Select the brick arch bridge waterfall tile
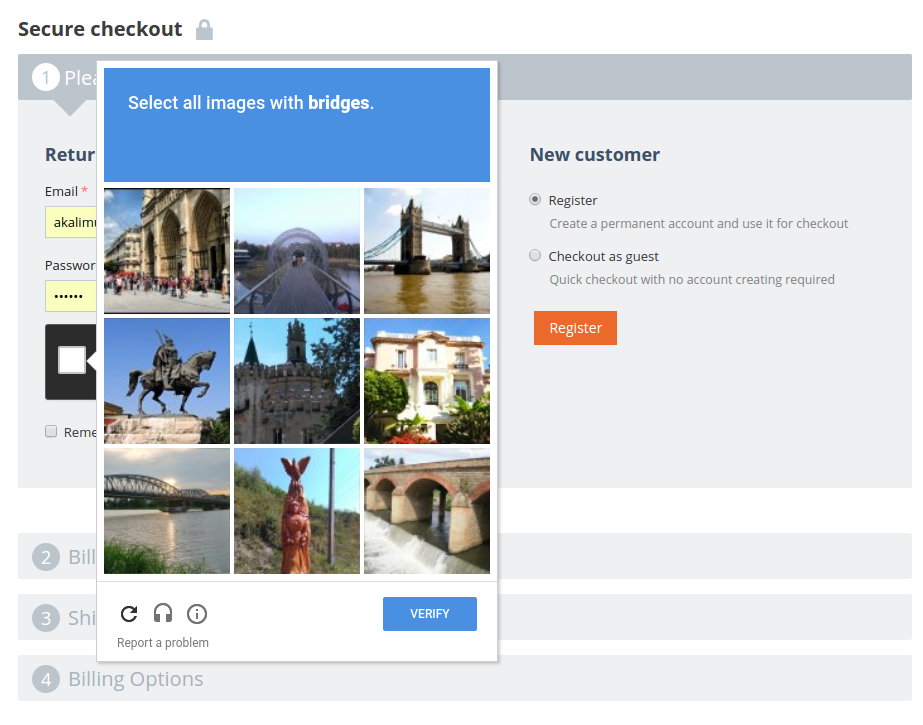This screenshot has height=725, width=923. tap(427, 511)
